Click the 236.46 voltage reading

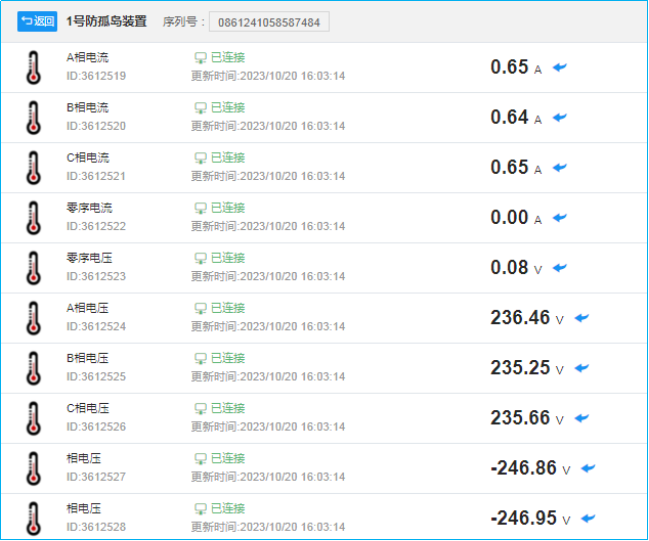pyautogui.click(x=520, y=318)
